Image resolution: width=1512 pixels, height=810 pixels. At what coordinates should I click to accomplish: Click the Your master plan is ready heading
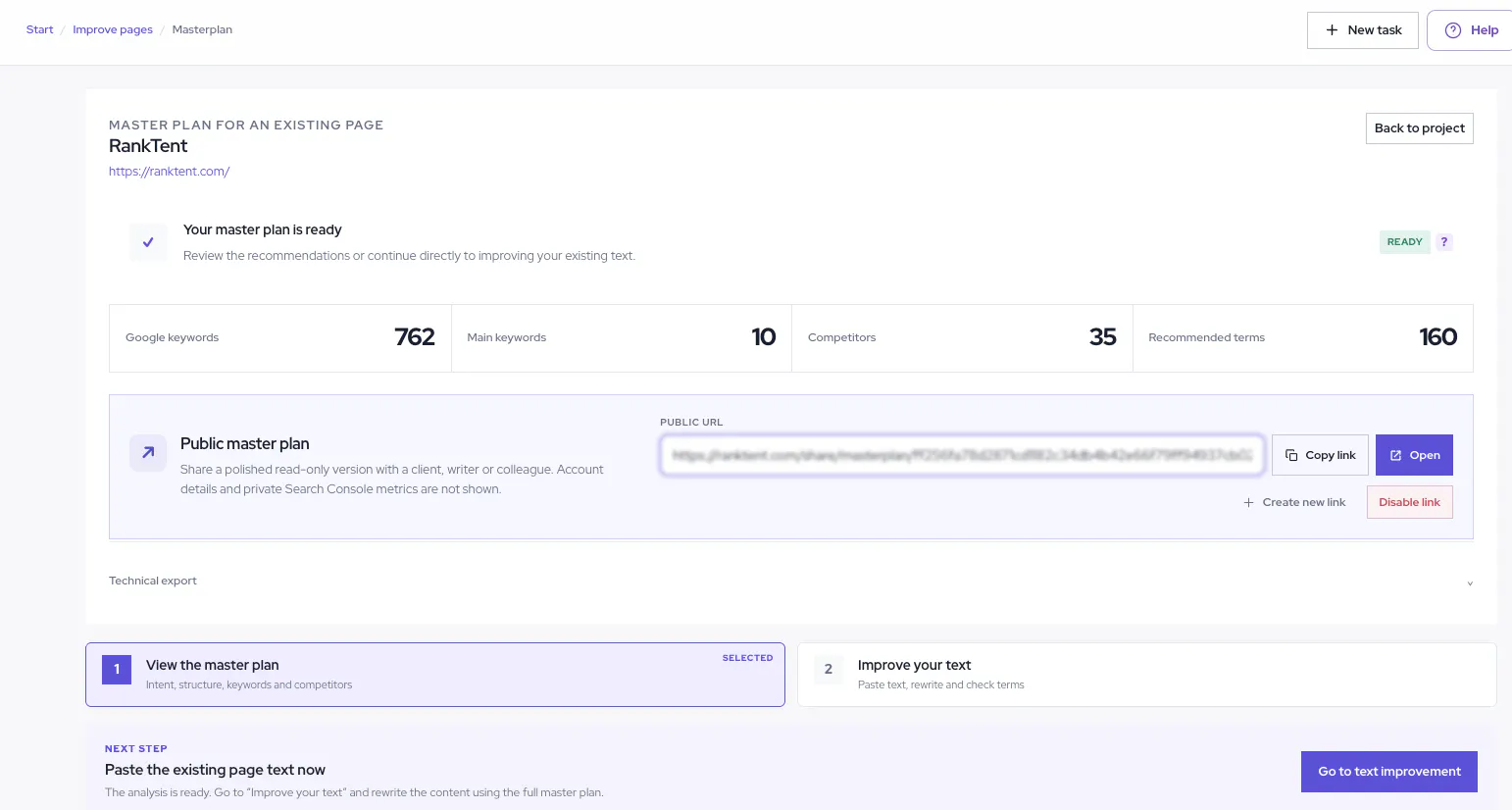coord(263,230)
